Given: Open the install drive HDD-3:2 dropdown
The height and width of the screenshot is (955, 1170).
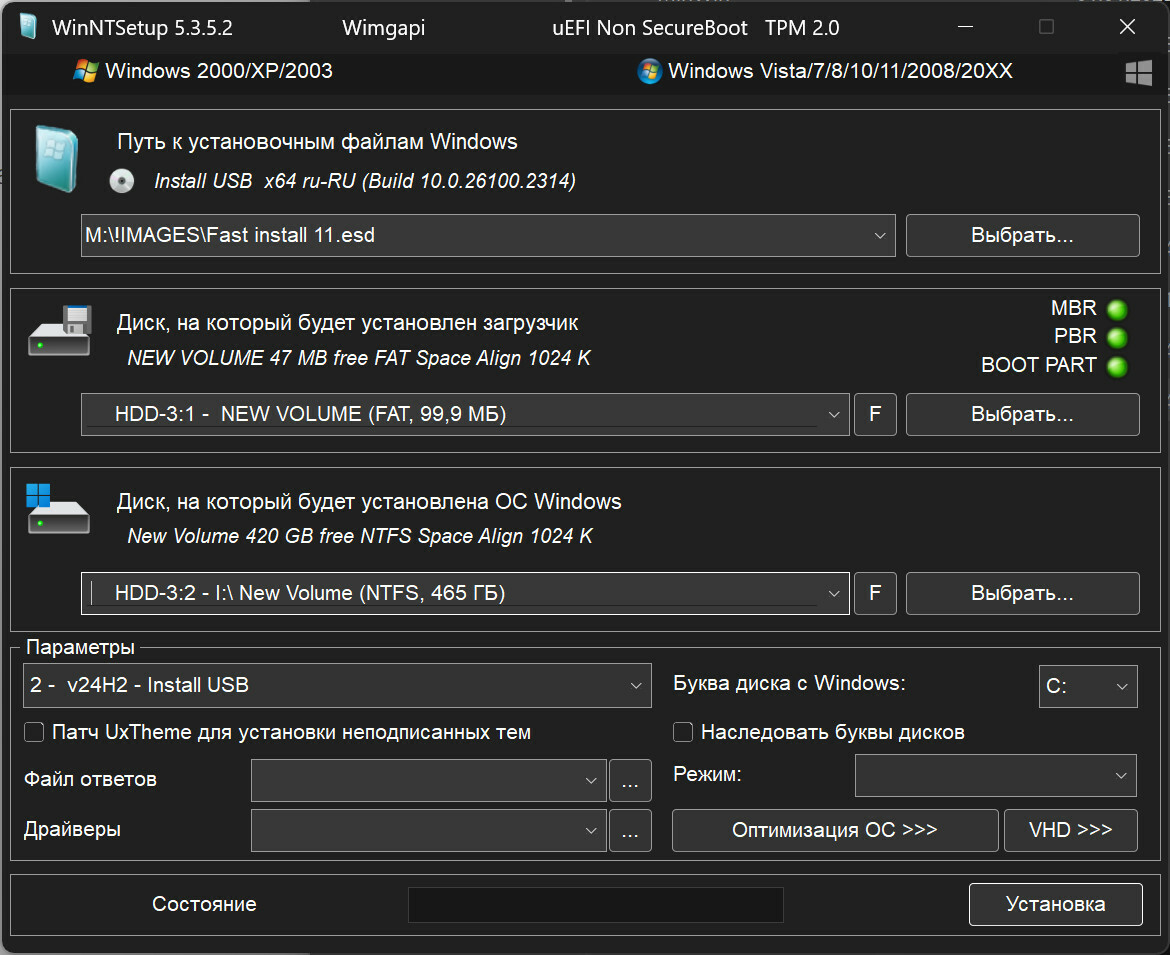Looking at the screenshot, I should point(834,594).
